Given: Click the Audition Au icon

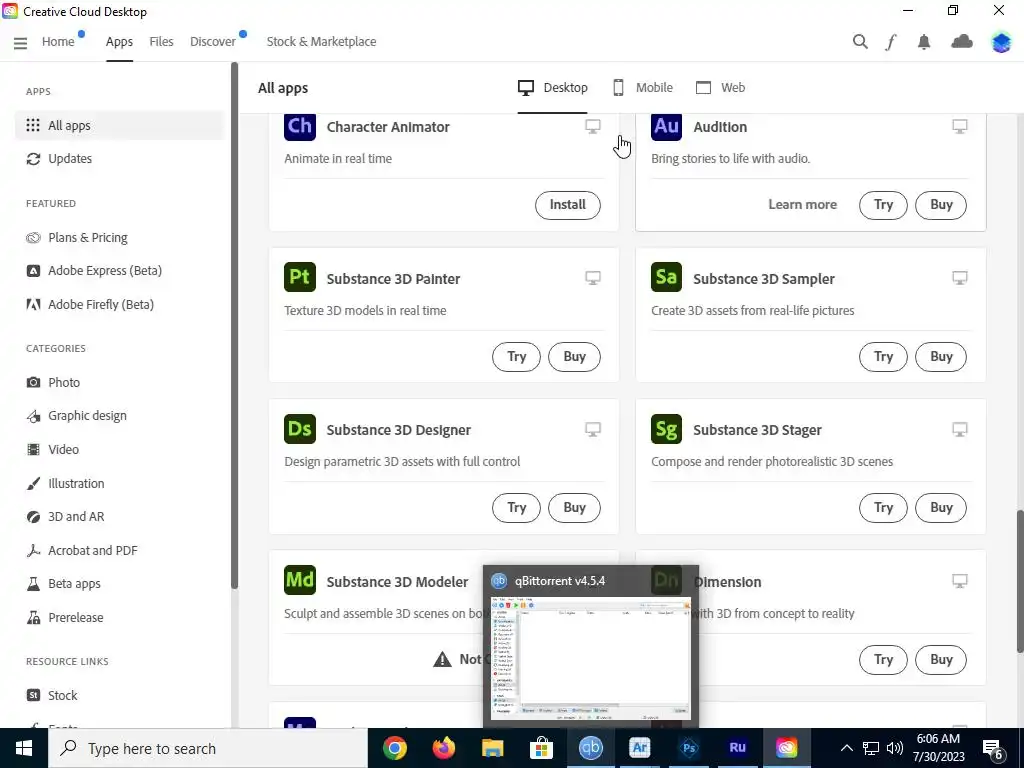Looking at the screenshot, I should (666, 126).
